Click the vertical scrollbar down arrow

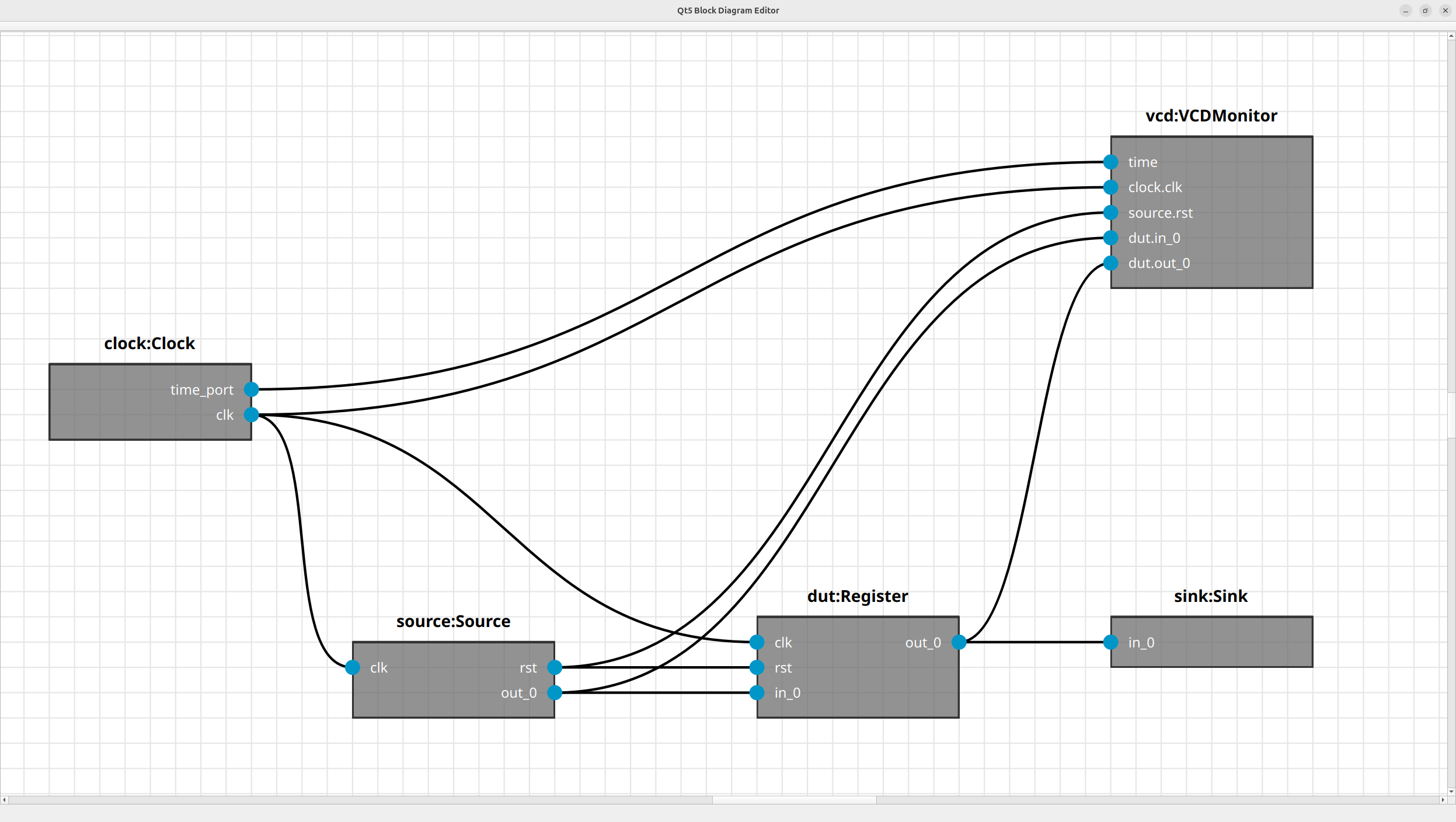click(1451, 792)
